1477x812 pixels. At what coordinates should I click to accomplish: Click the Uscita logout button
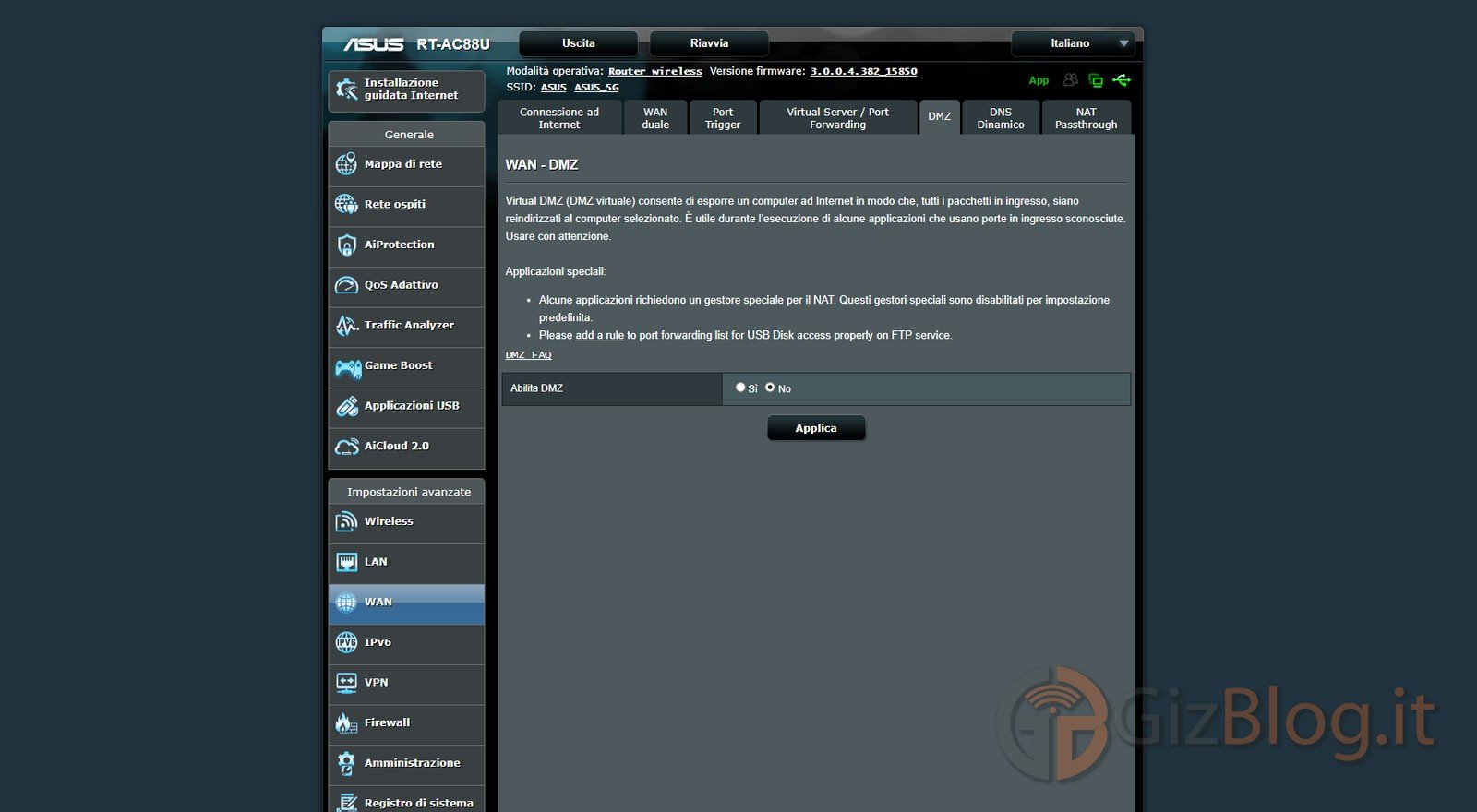click(579, 43)
